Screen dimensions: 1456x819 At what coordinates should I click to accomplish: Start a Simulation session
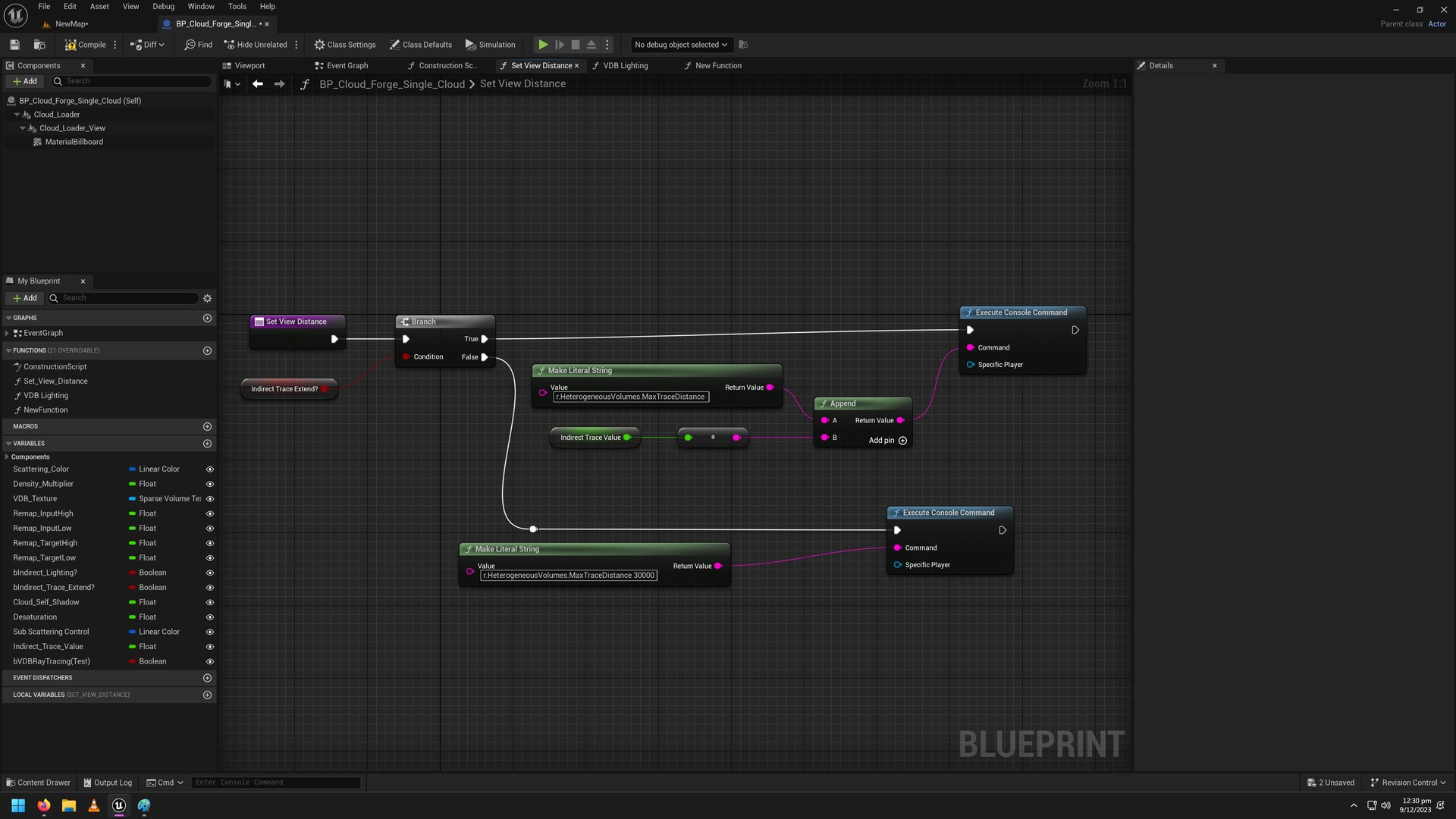coord(490,44)
